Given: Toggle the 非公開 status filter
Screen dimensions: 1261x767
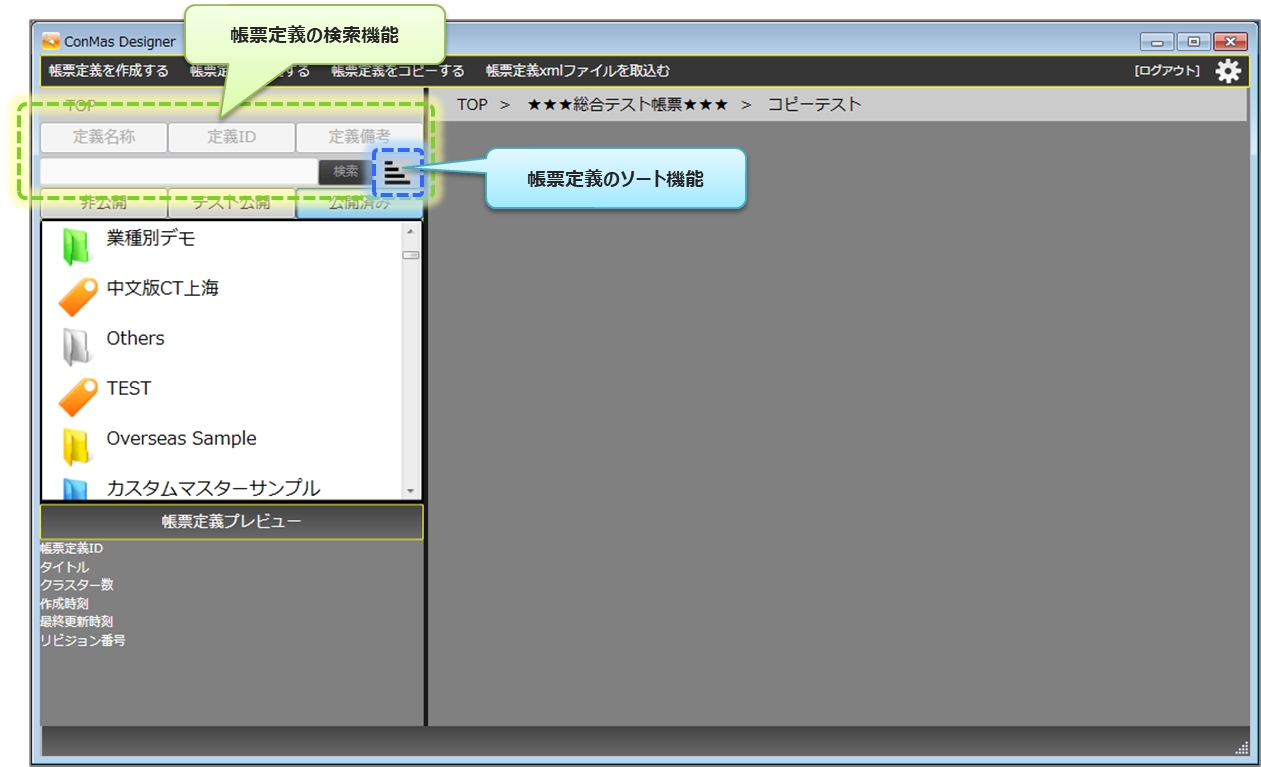Looking at the screenshot, I should pos(104,203).
